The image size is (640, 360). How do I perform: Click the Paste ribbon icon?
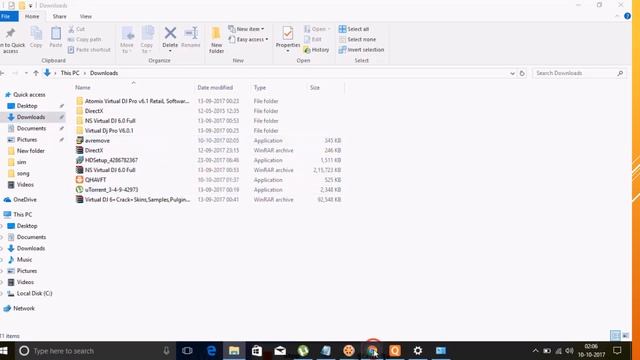point(56,38)
